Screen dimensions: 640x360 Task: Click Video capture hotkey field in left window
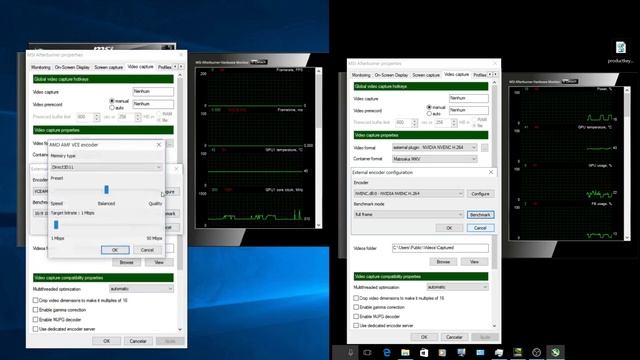pos(153,91)
